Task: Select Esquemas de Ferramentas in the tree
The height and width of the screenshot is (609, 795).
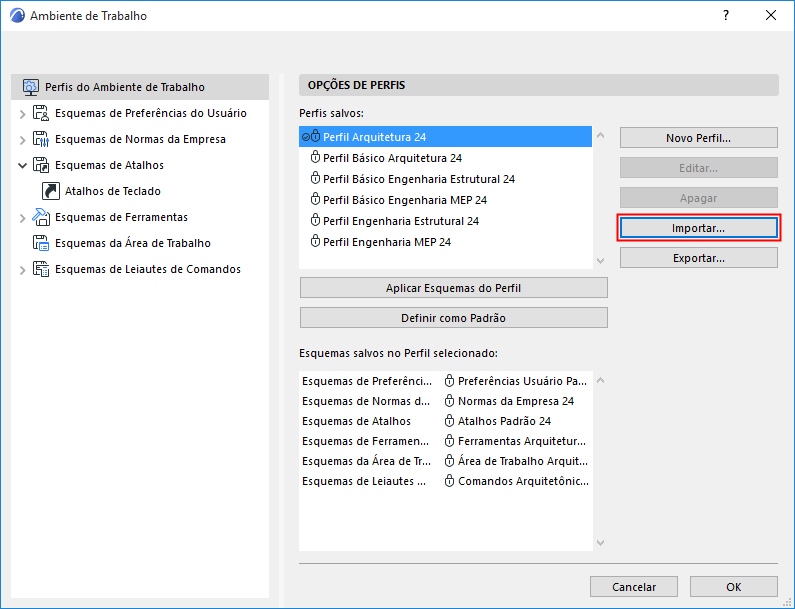Action: click(121, 217)
